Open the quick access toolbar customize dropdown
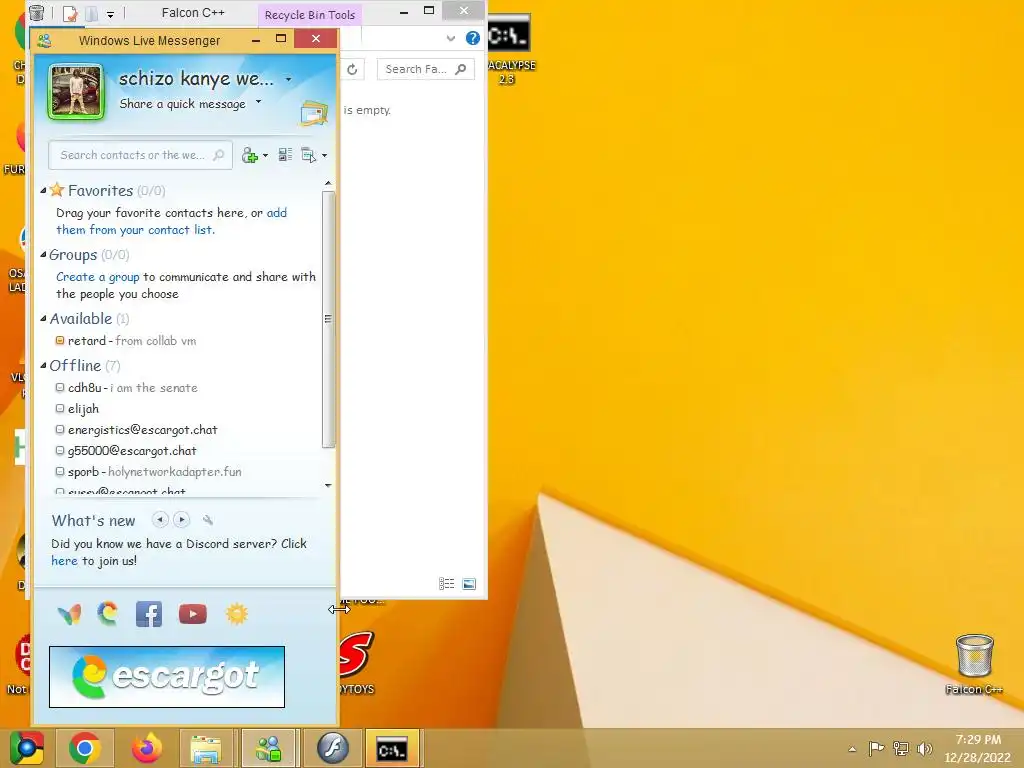Screen dimensions: 1024x768 110,14
